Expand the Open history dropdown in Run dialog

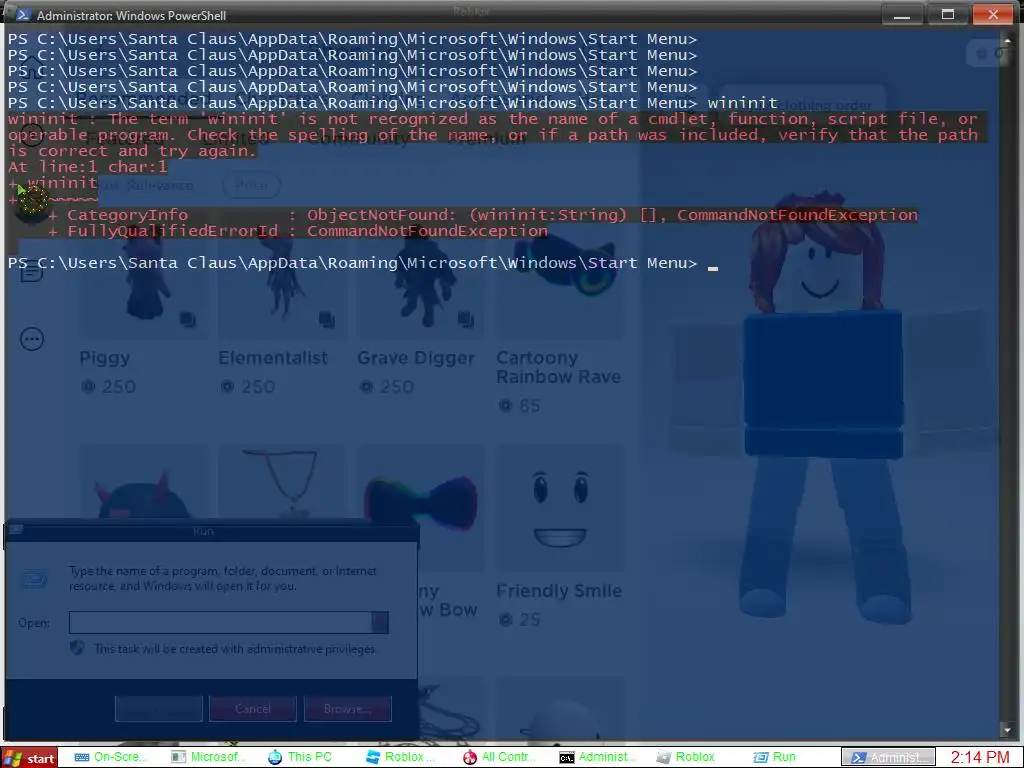click(380, 622)
